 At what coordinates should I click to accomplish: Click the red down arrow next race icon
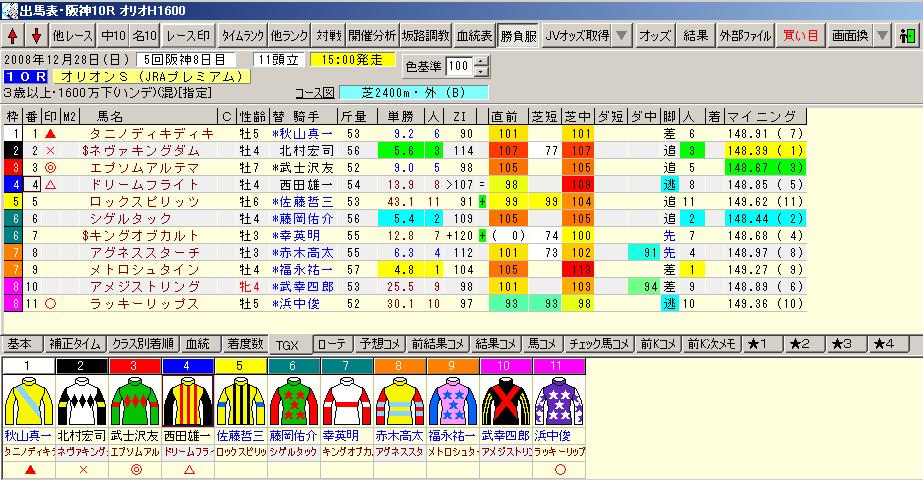click(35, 36)
